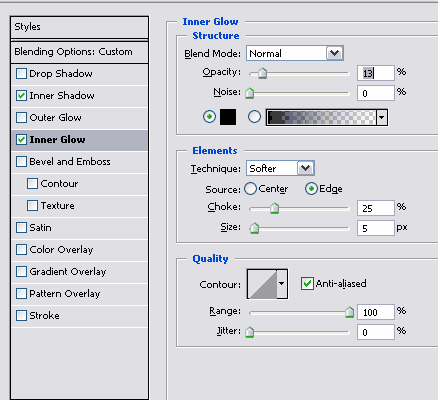
Task: Open the Blend Mode dropdown
Action: pos(295,53)
